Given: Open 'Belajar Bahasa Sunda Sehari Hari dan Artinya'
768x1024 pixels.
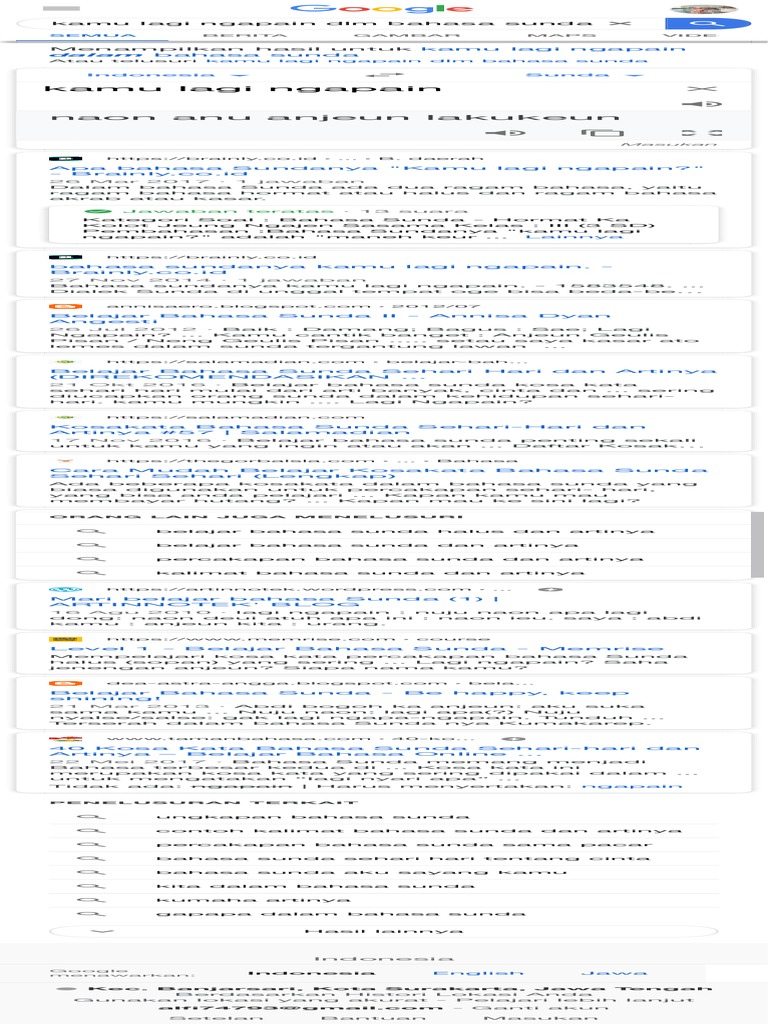Looking at the screenshot, I should 383,374.
